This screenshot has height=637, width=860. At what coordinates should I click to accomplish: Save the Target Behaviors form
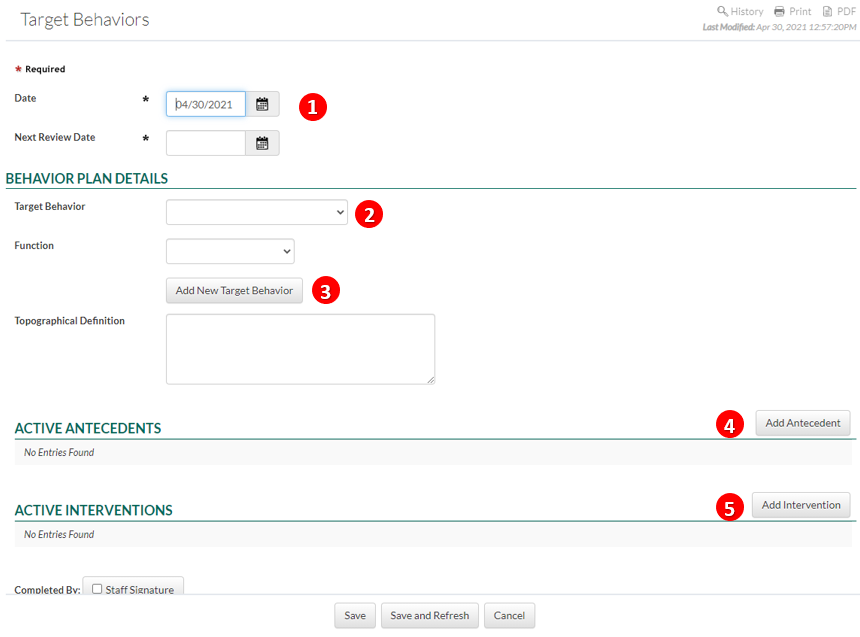[355, 615]
